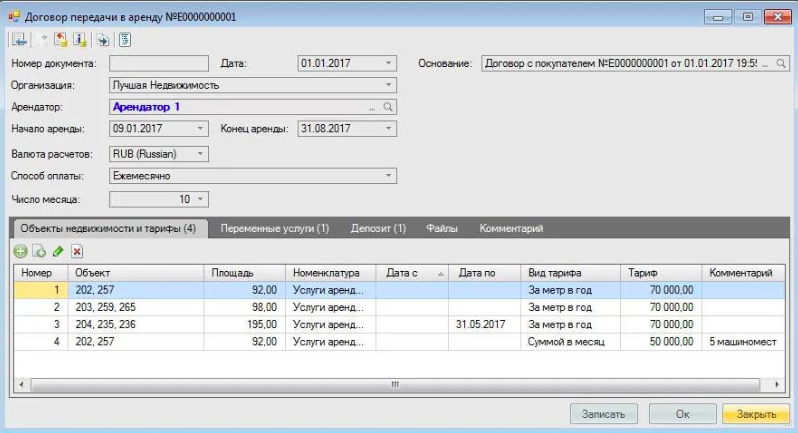
Task: Click the row number 4 cell
Action: pyautogui.click(x=41, y=342)
